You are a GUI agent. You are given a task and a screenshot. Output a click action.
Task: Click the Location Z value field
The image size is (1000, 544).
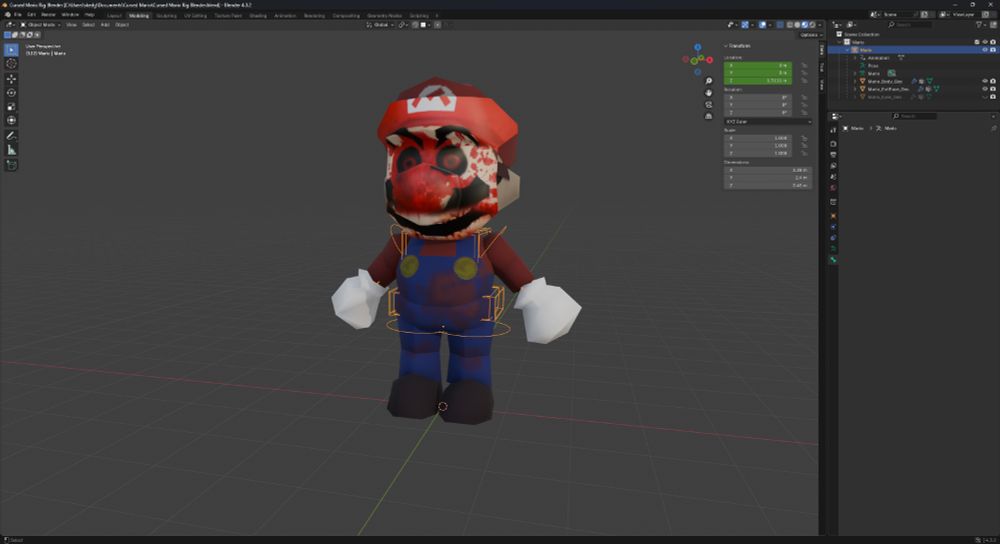point(757,80)
